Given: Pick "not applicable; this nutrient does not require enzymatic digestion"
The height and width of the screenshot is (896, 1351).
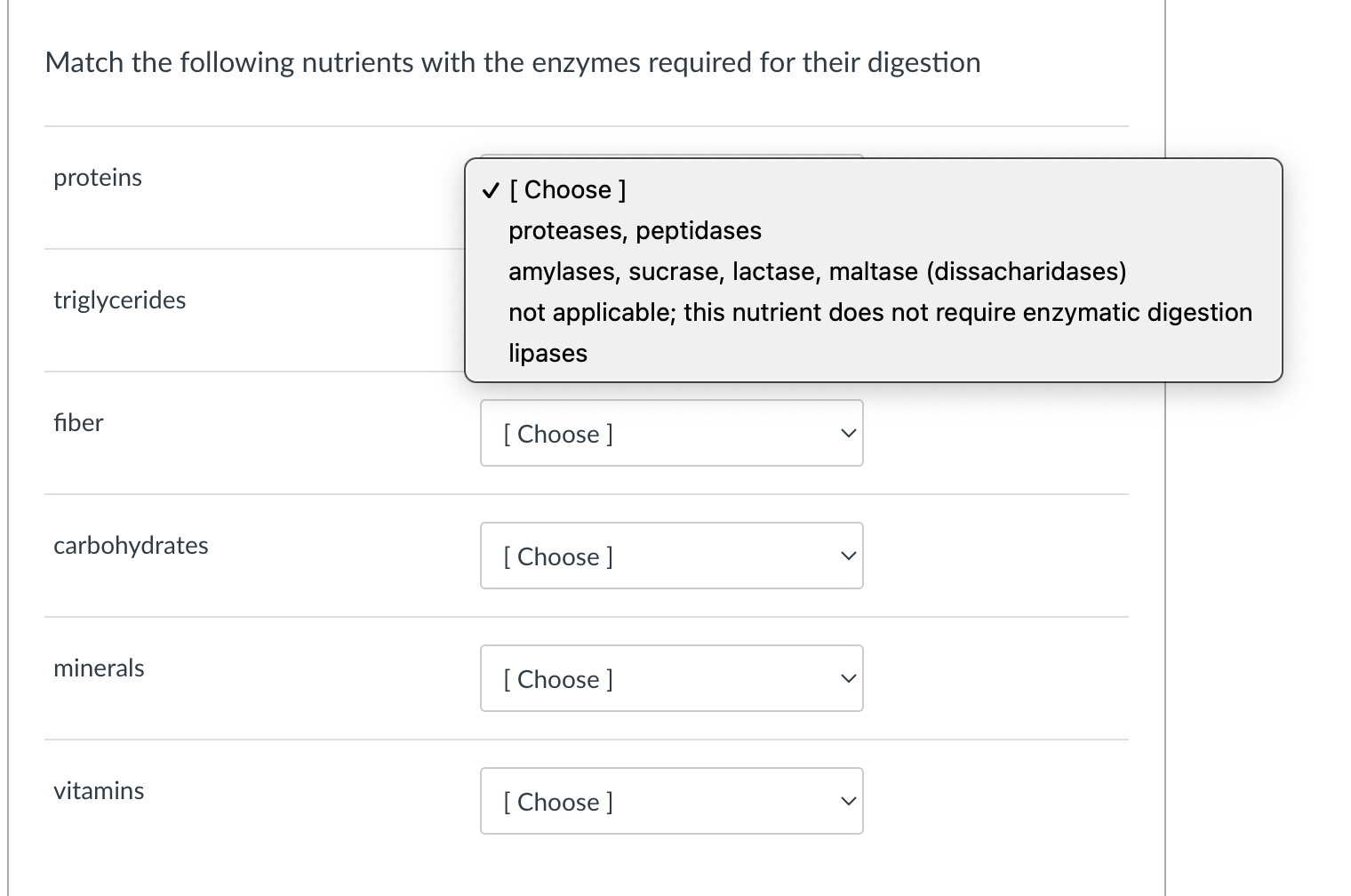Looking at the screenshot, I should coord(880,312).
